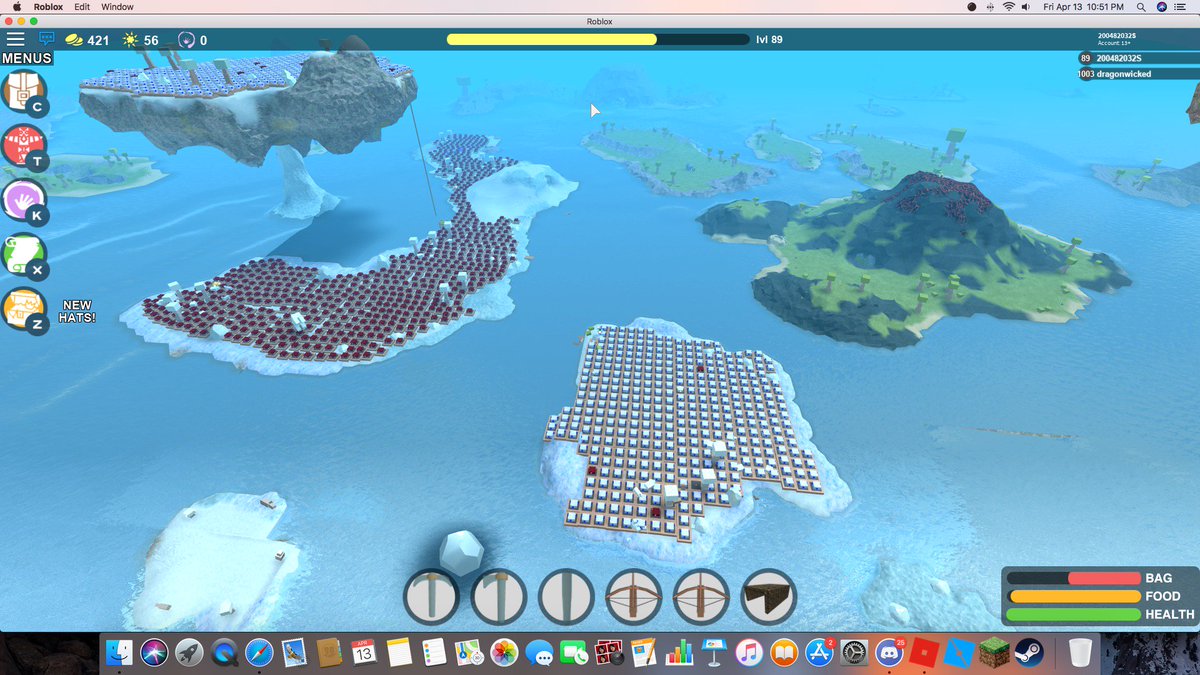This screenshot has width=1200, height=675.
Task: Open the tribe totem menu marked T
Action: 22,146
